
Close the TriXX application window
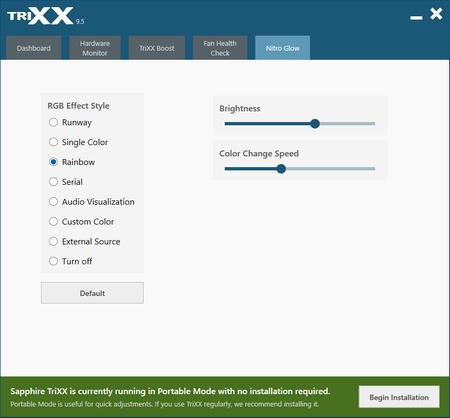click(x=436, y=14)
